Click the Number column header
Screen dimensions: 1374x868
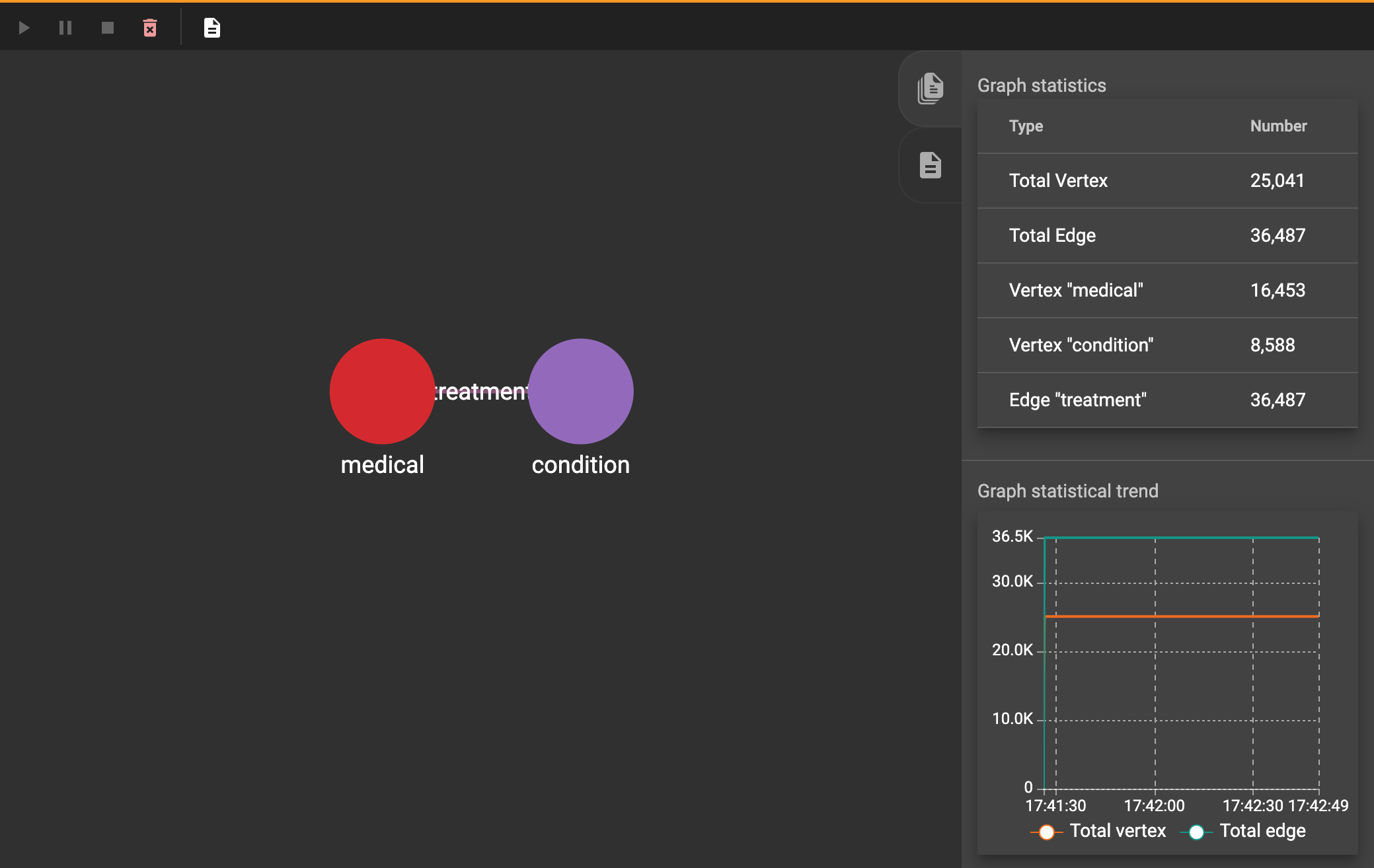1278,126
